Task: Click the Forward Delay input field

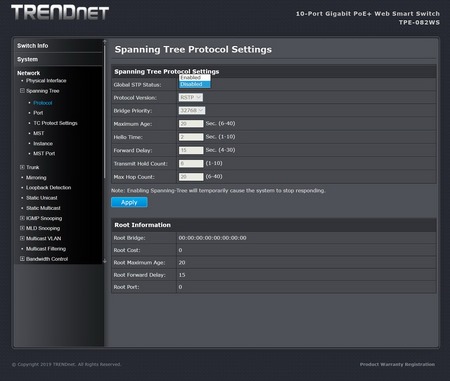Action: click(x=191, y=150)
